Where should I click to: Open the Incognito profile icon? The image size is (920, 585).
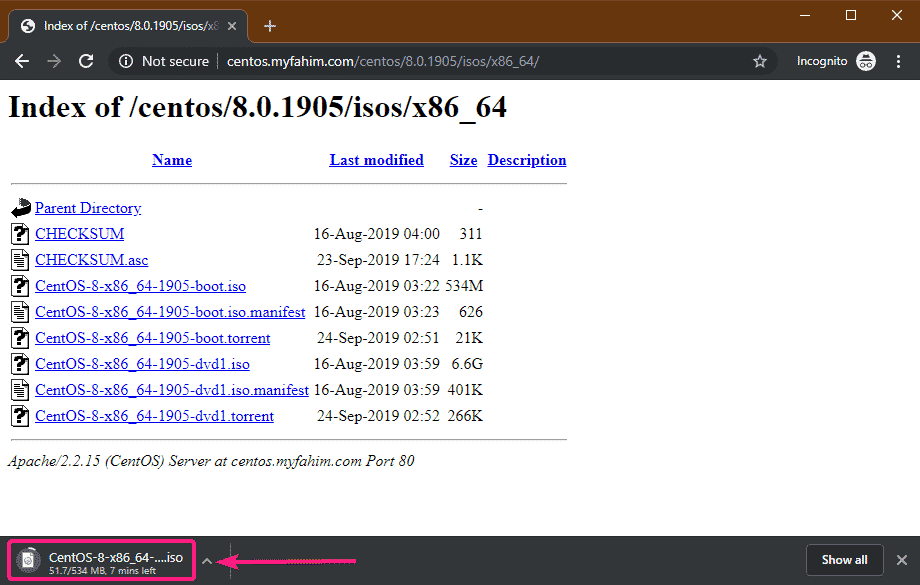[x=866, y=61]
